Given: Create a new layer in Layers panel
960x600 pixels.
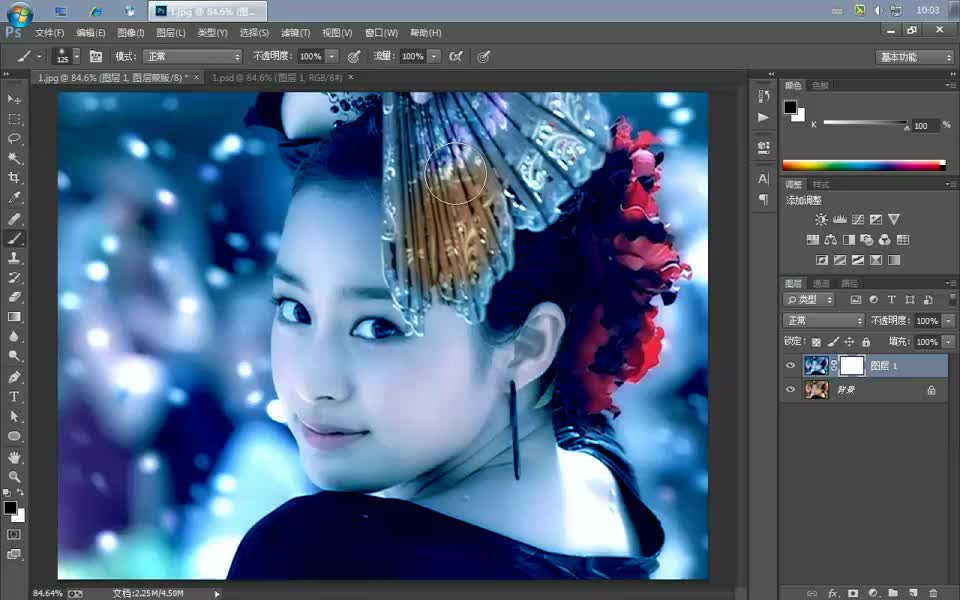Looking at the screenshot, I should click(912, 592).
